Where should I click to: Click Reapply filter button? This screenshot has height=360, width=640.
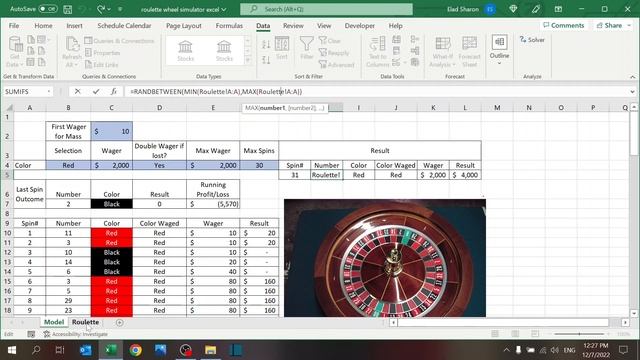(334, 53)
